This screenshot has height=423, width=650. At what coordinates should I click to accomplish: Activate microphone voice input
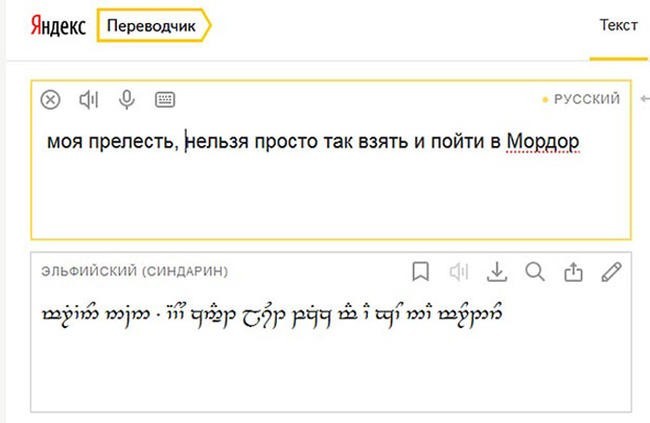click(127, 100)
